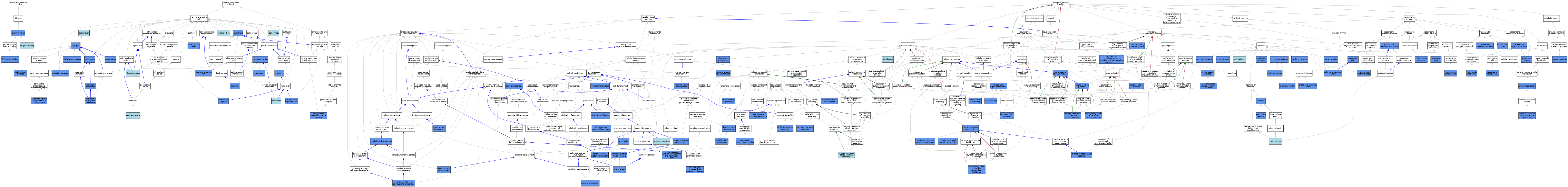Select the 'postsynapse' node
This screenshot has width=1568, height=187.
tap(110, 59)
